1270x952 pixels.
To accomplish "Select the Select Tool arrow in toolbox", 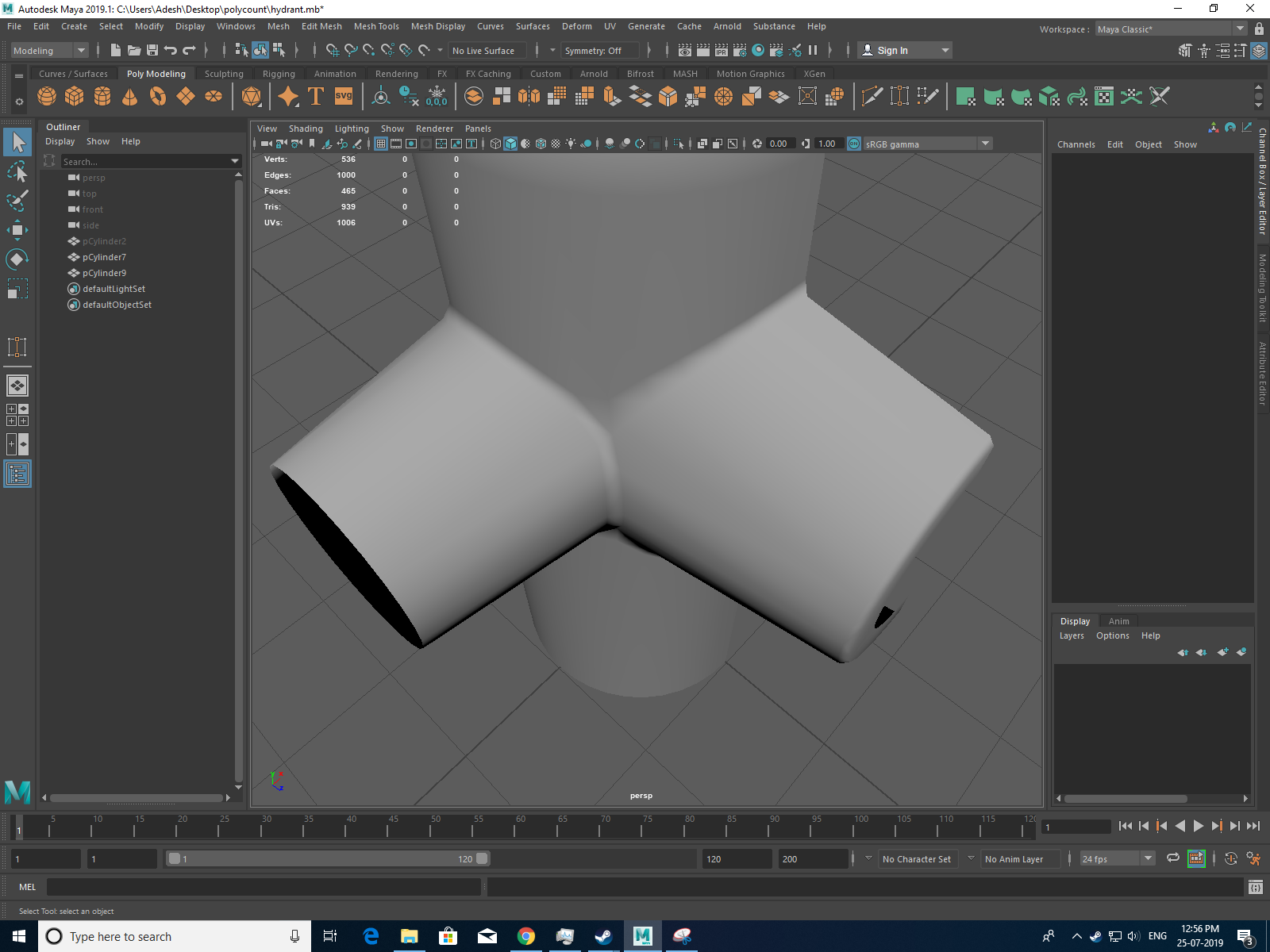I will [x=17, y=142].
